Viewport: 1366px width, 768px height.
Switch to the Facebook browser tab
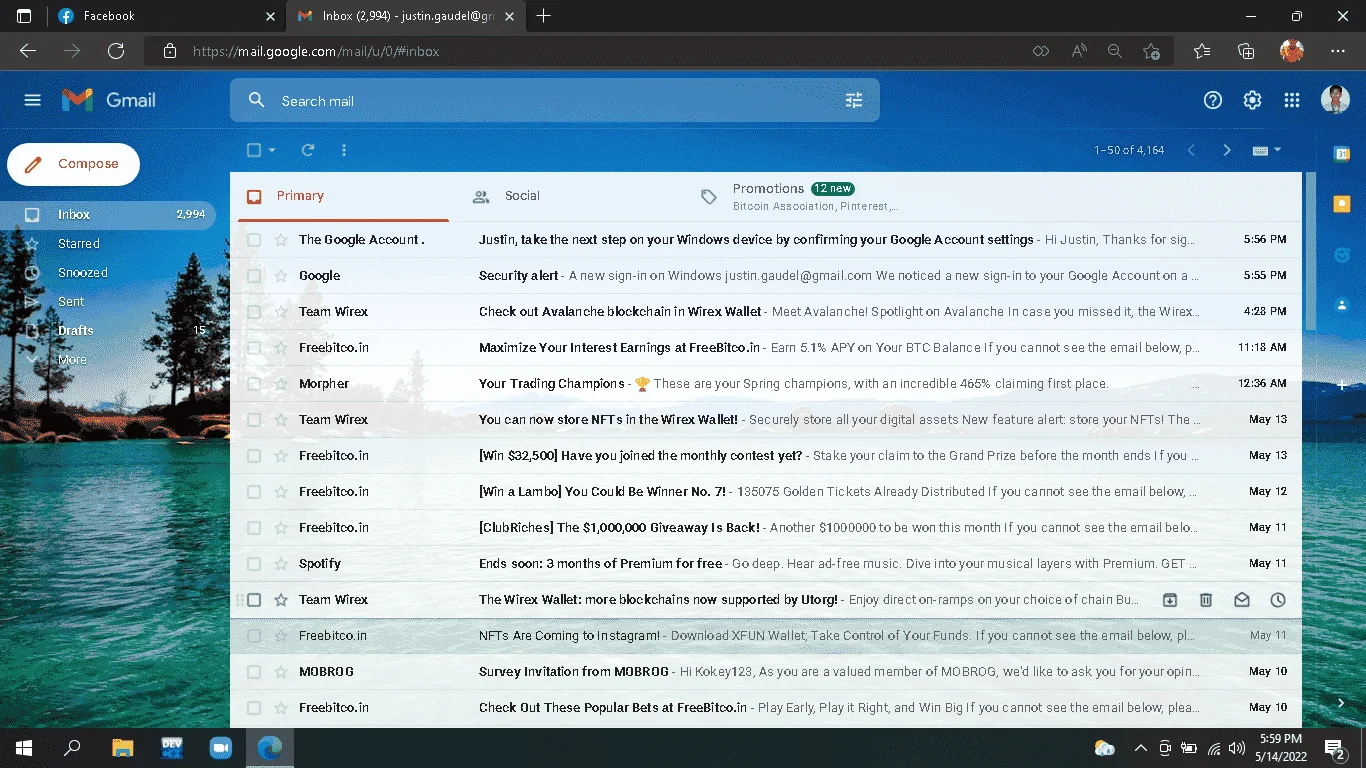pos(165,16)
